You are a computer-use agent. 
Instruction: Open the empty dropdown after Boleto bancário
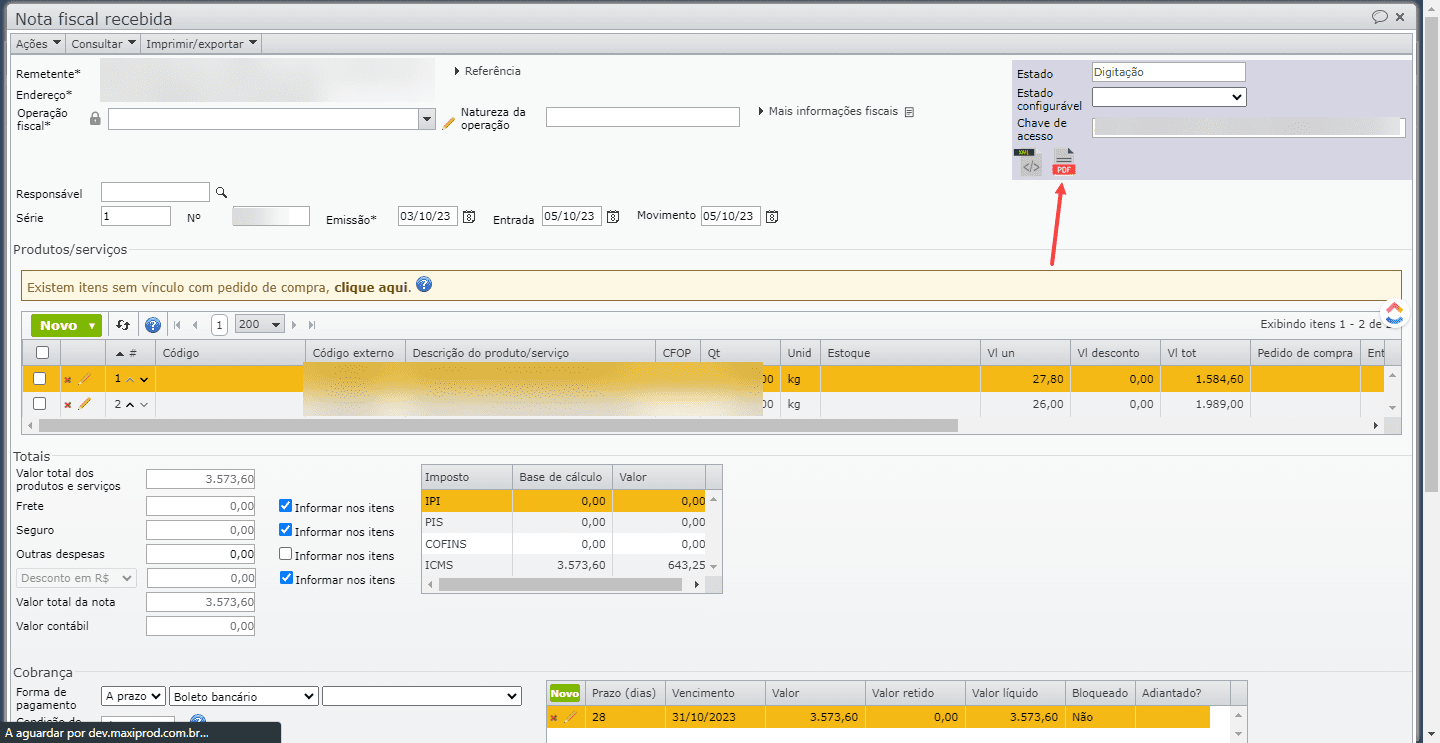[x=422, y=696]
